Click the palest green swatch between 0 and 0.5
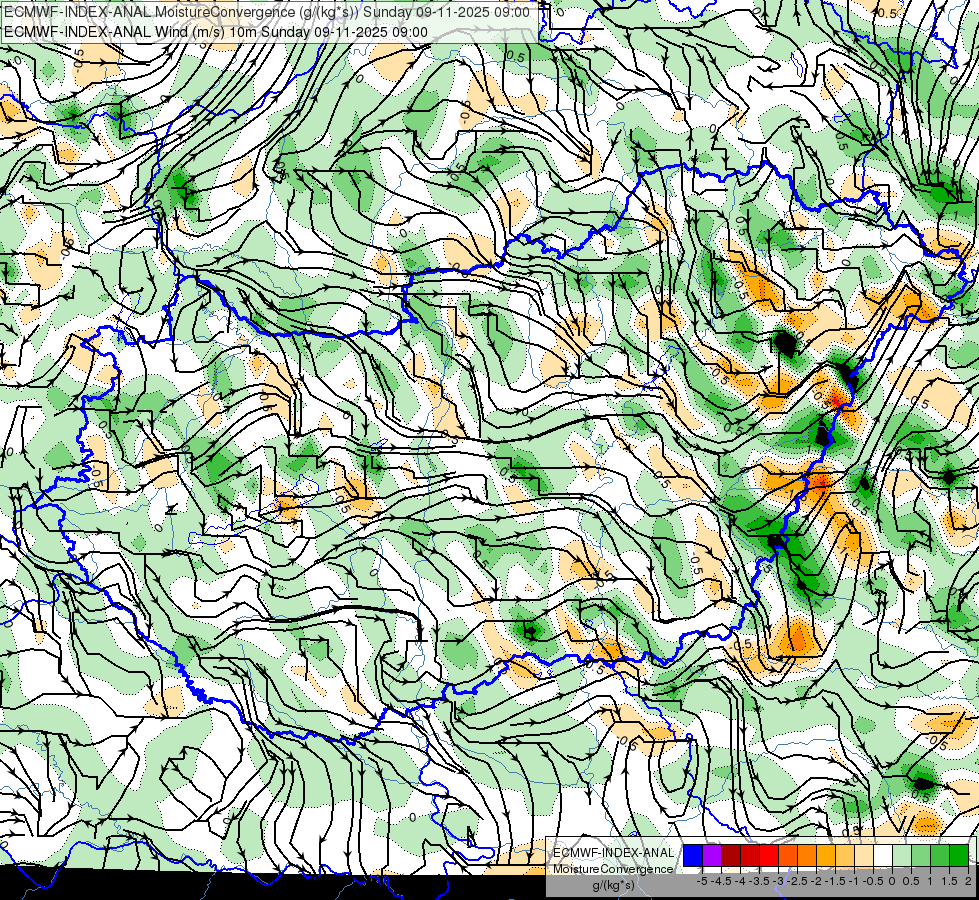Screen dimensions: 979x900 [x=902, y=855]
